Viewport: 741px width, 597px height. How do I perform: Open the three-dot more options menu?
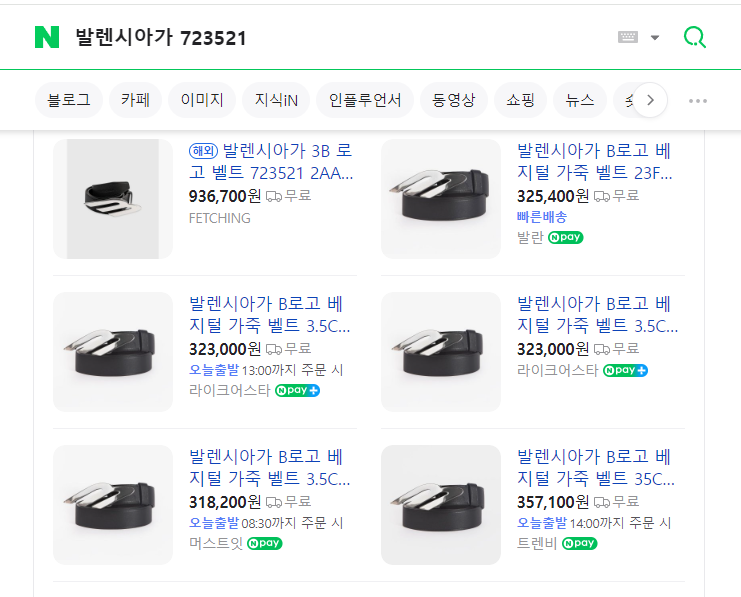698,100
